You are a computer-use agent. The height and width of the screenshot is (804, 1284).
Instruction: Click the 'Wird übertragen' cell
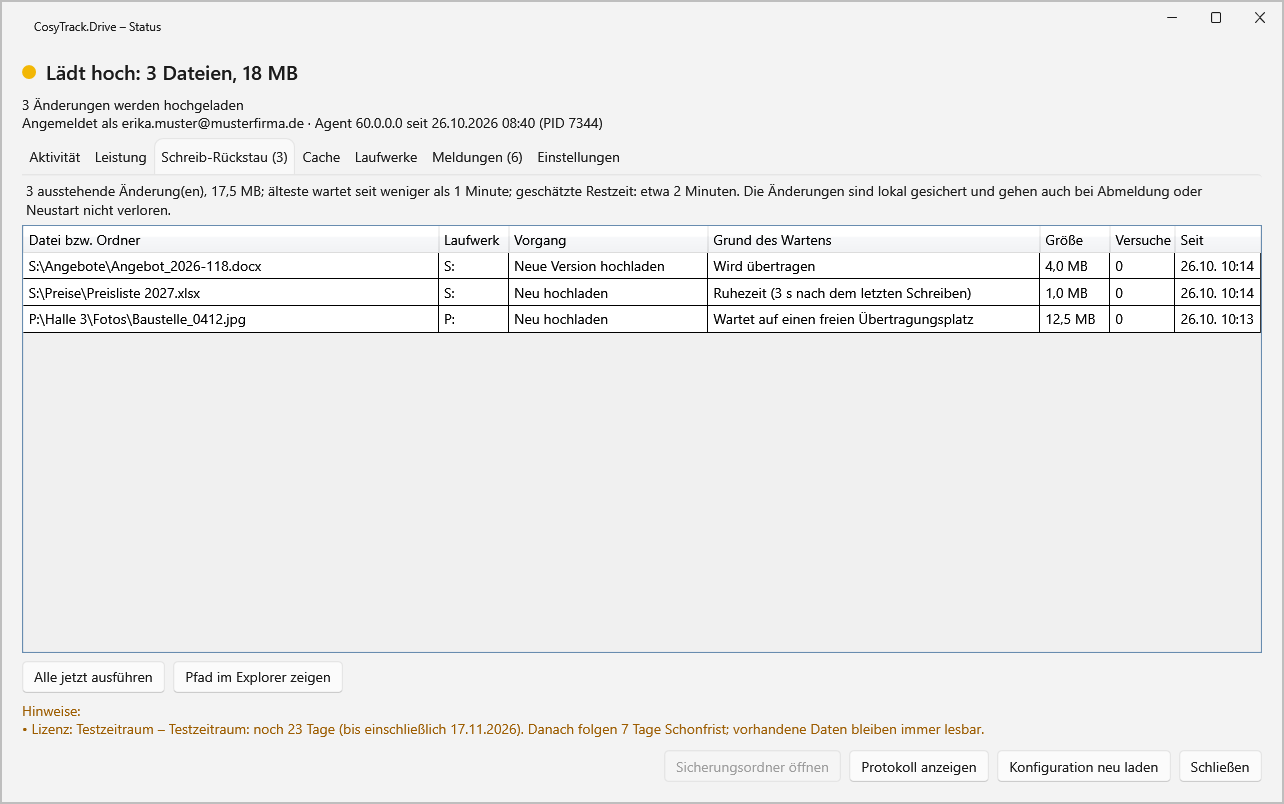click(x=873, y=267)
